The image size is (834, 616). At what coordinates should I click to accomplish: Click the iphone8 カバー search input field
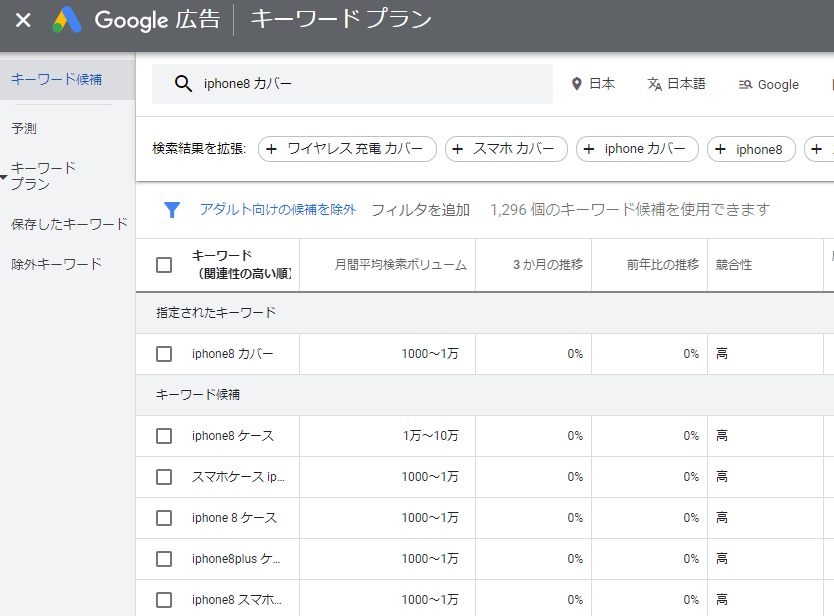click(352, 84)
